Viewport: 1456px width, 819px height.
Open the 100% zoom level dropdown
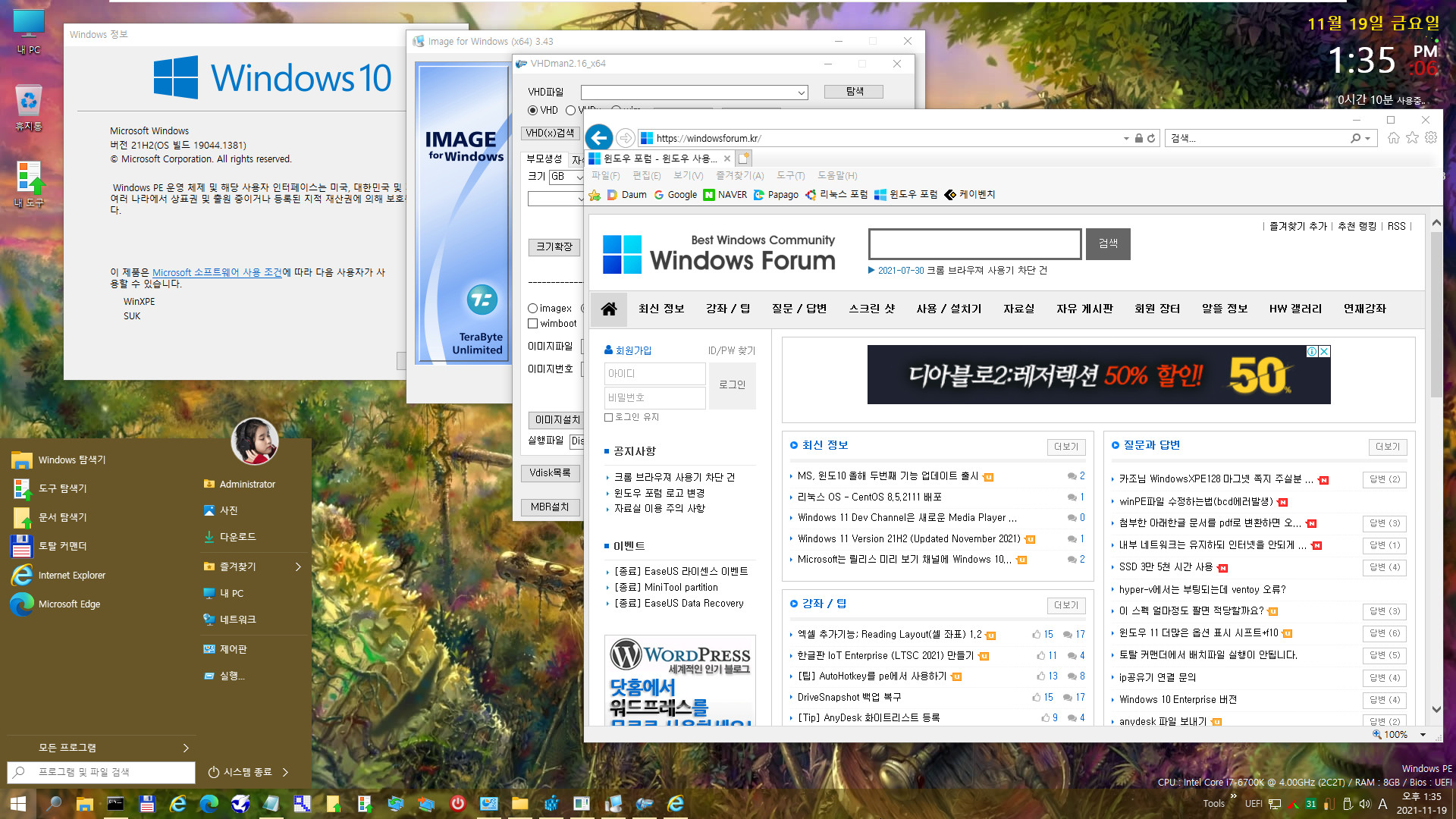[1423, 735]
